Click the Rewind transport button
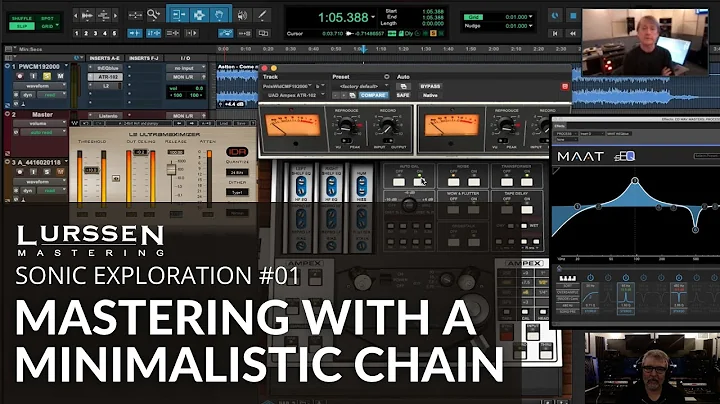This screenshot has height=404, width=720. [573, 33]
